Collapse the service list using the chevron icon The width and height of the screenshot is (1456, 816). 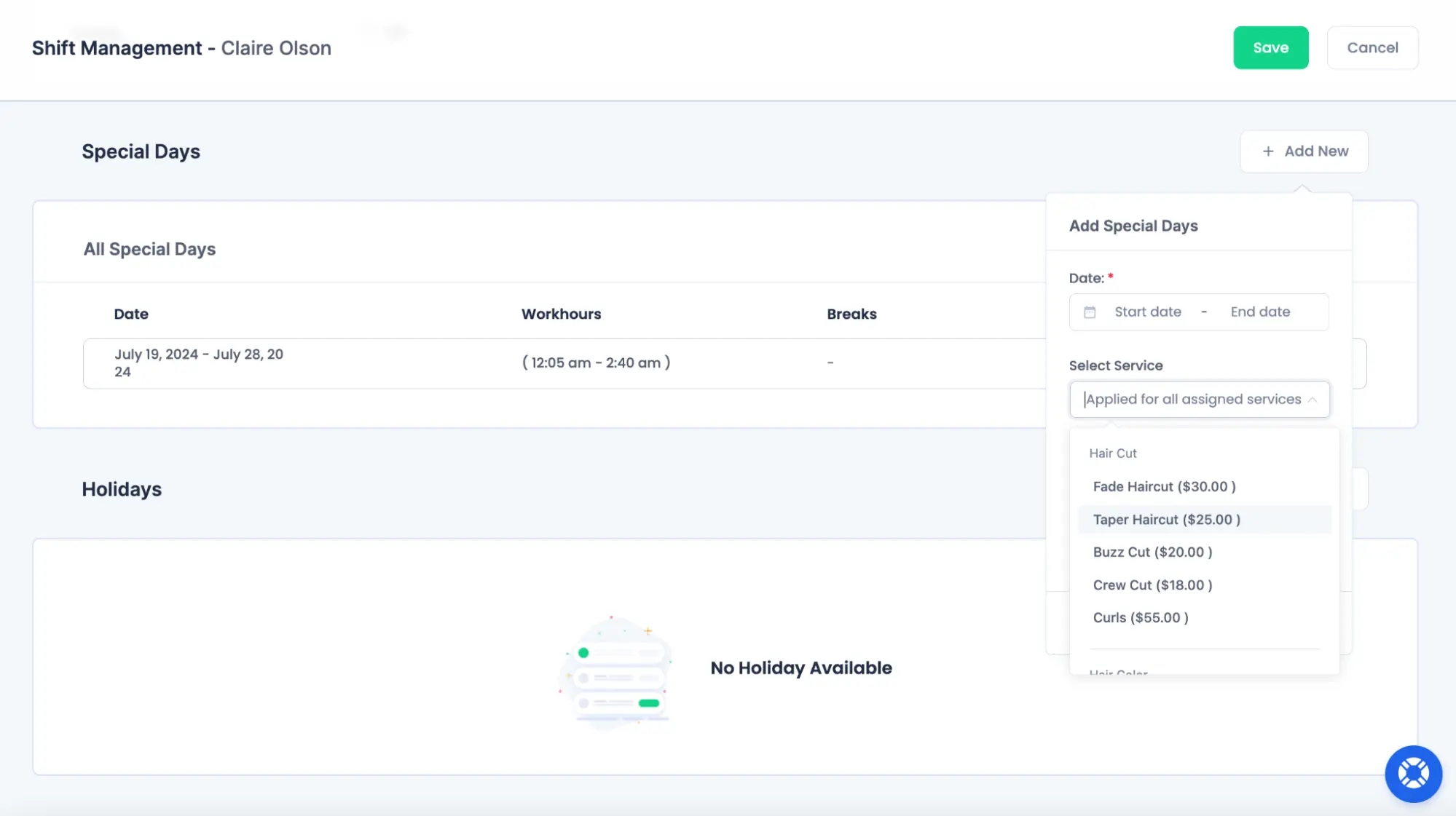(x=1314, y=400)
